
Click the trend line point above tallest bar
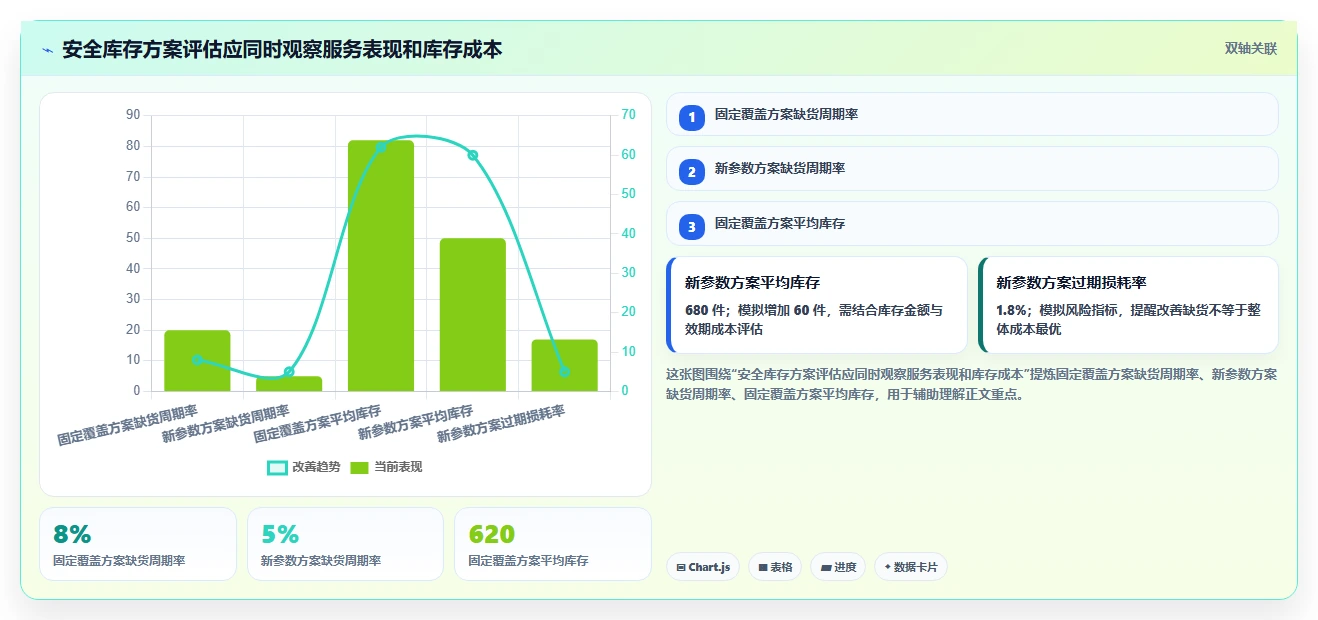(x=381, y=147)
